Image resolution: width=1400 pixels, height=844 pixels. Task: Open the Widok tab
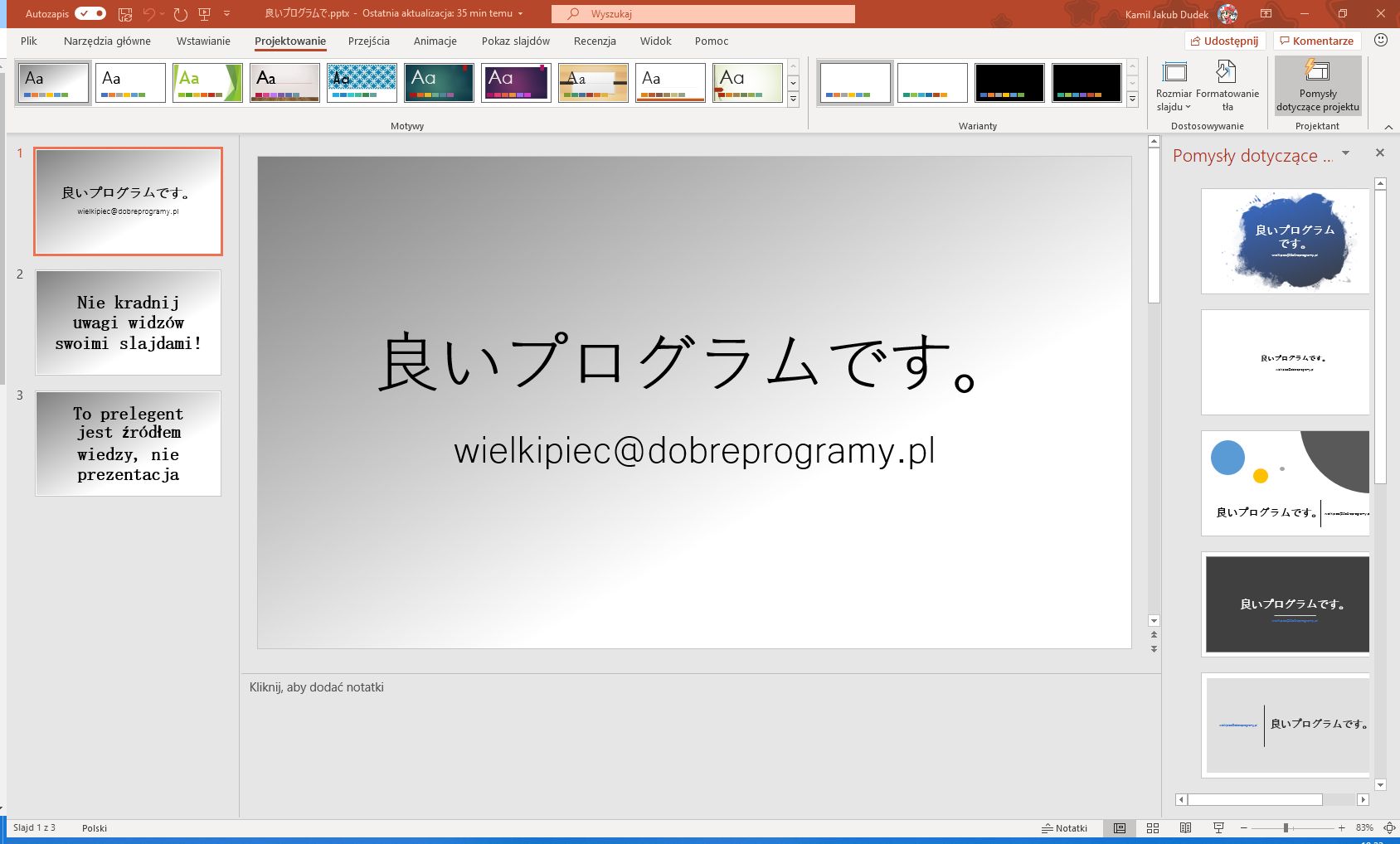pyautogui.click(x=656, y=41)
